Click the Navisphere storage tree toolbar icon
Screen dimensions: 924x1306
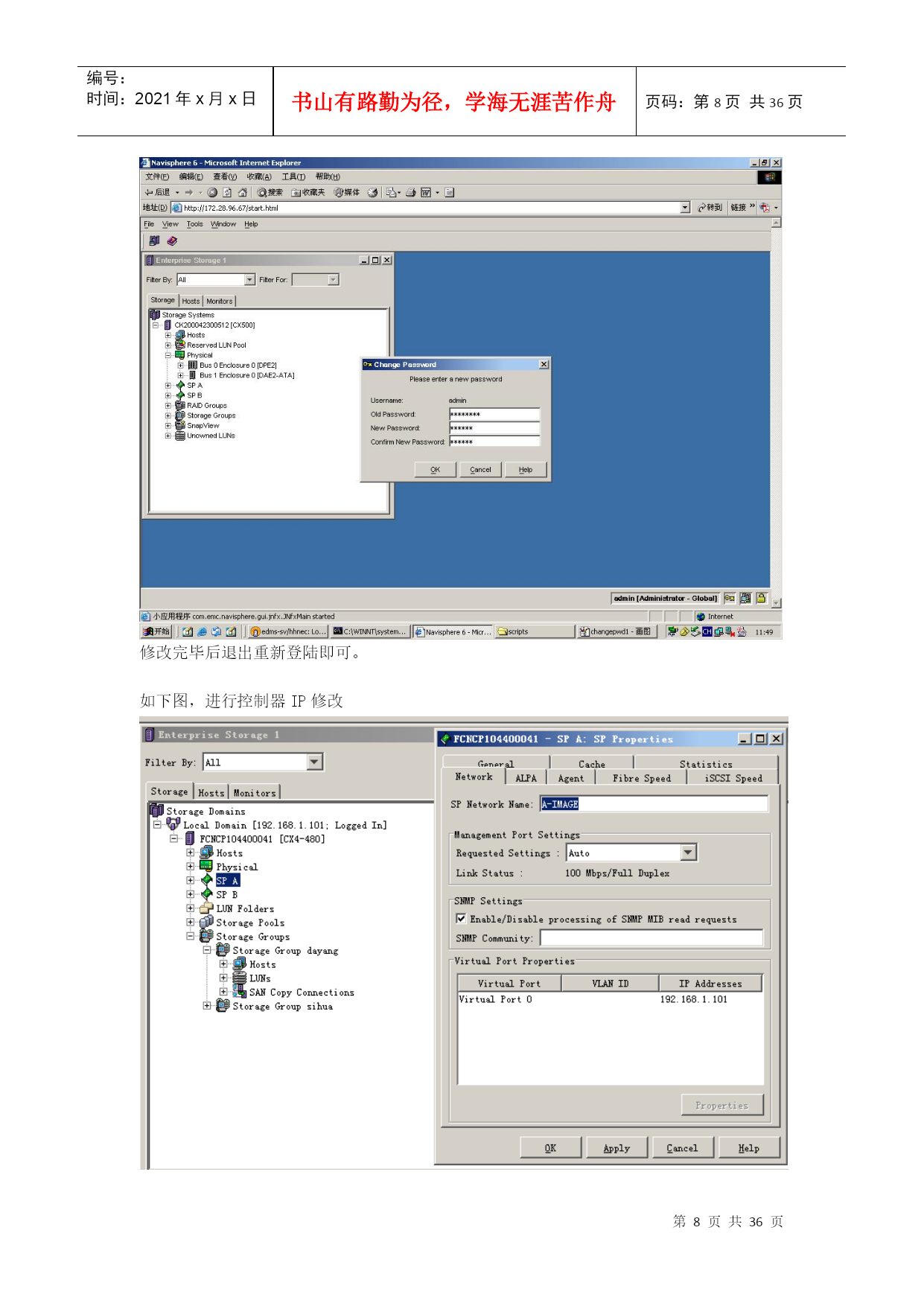click(154, 241)
